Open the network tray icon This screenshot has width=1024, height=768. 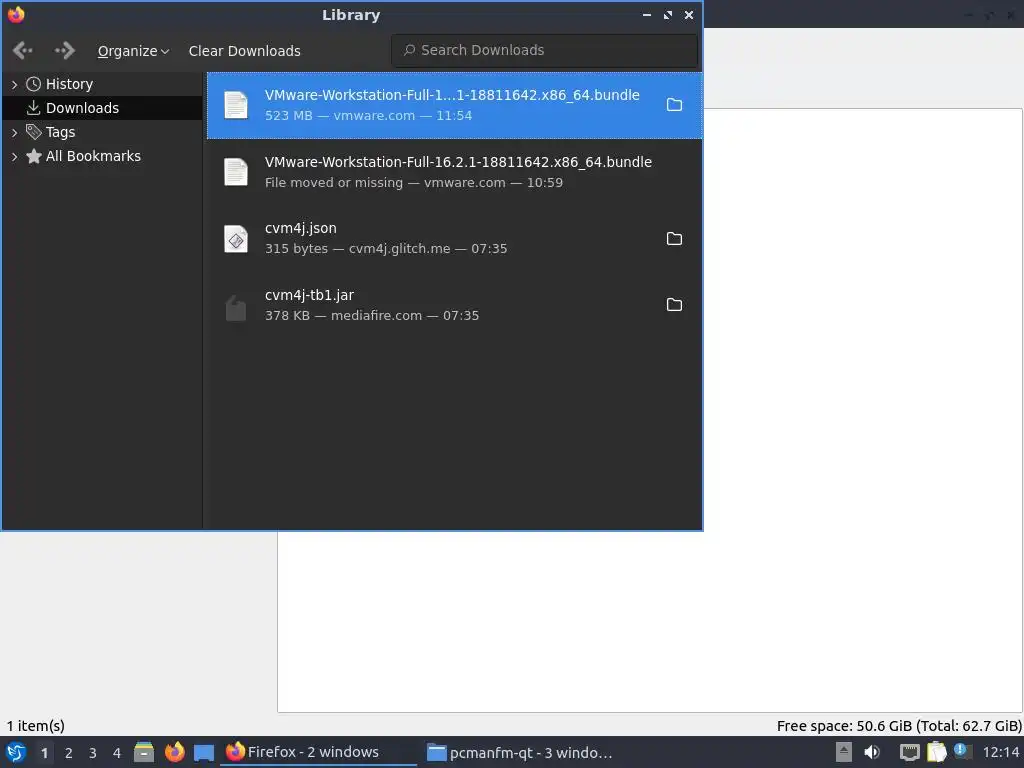pyautogui.click(x=909, y=753)
